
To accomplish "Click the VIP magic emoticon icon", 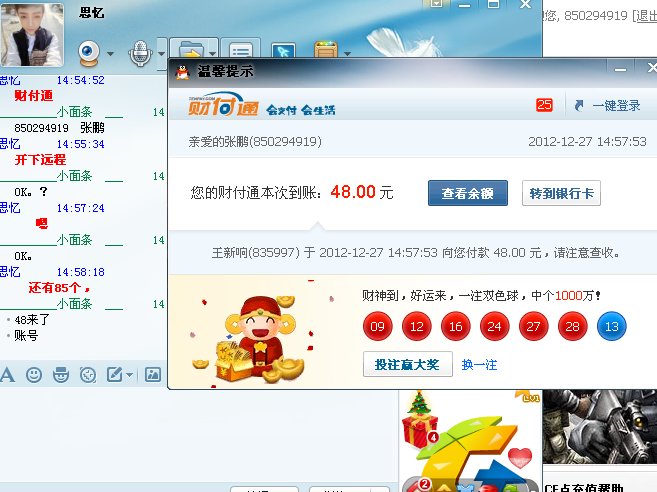I will pos(61,374).
